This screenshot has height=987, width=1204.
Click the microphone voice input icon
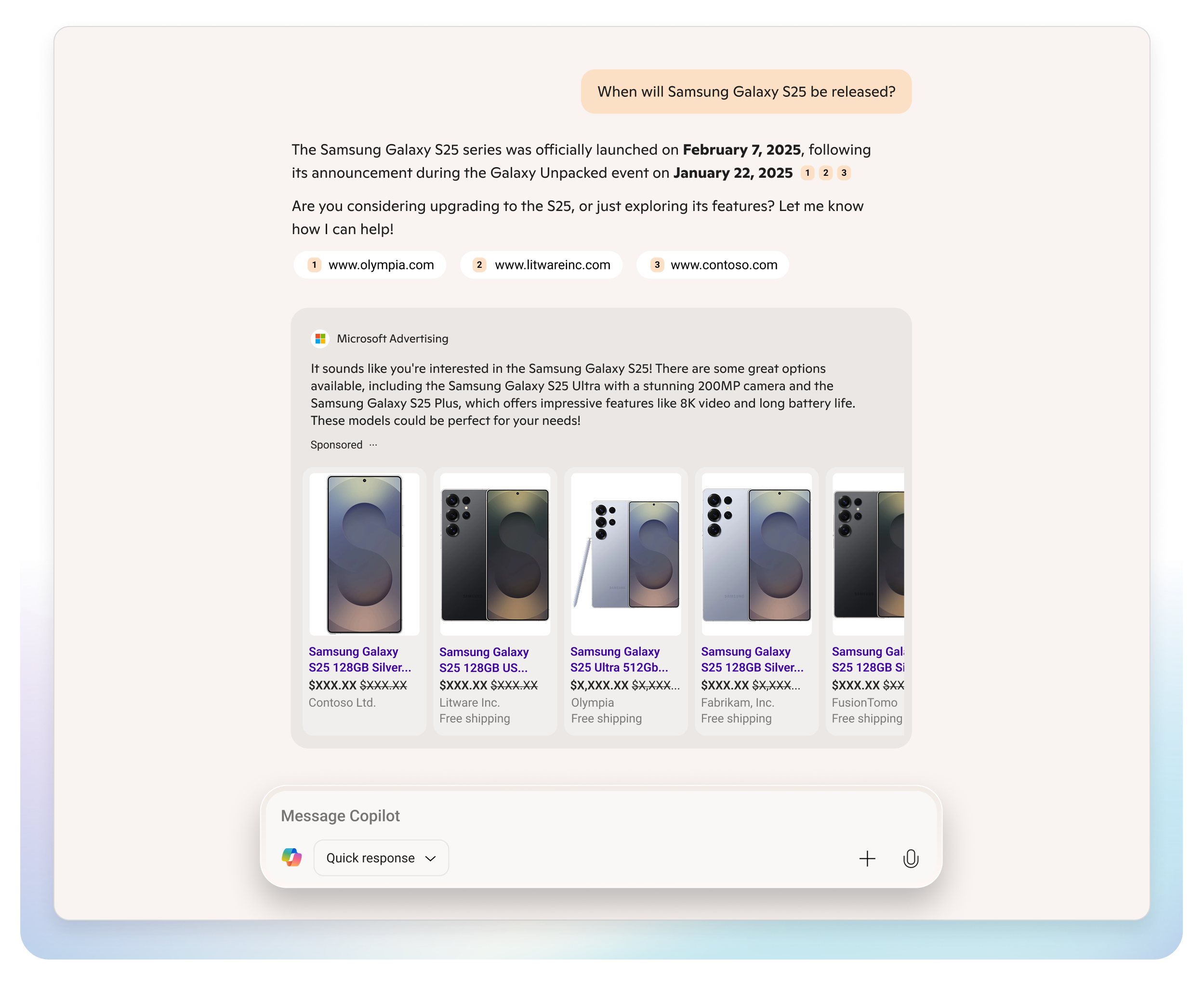point(911,858)
